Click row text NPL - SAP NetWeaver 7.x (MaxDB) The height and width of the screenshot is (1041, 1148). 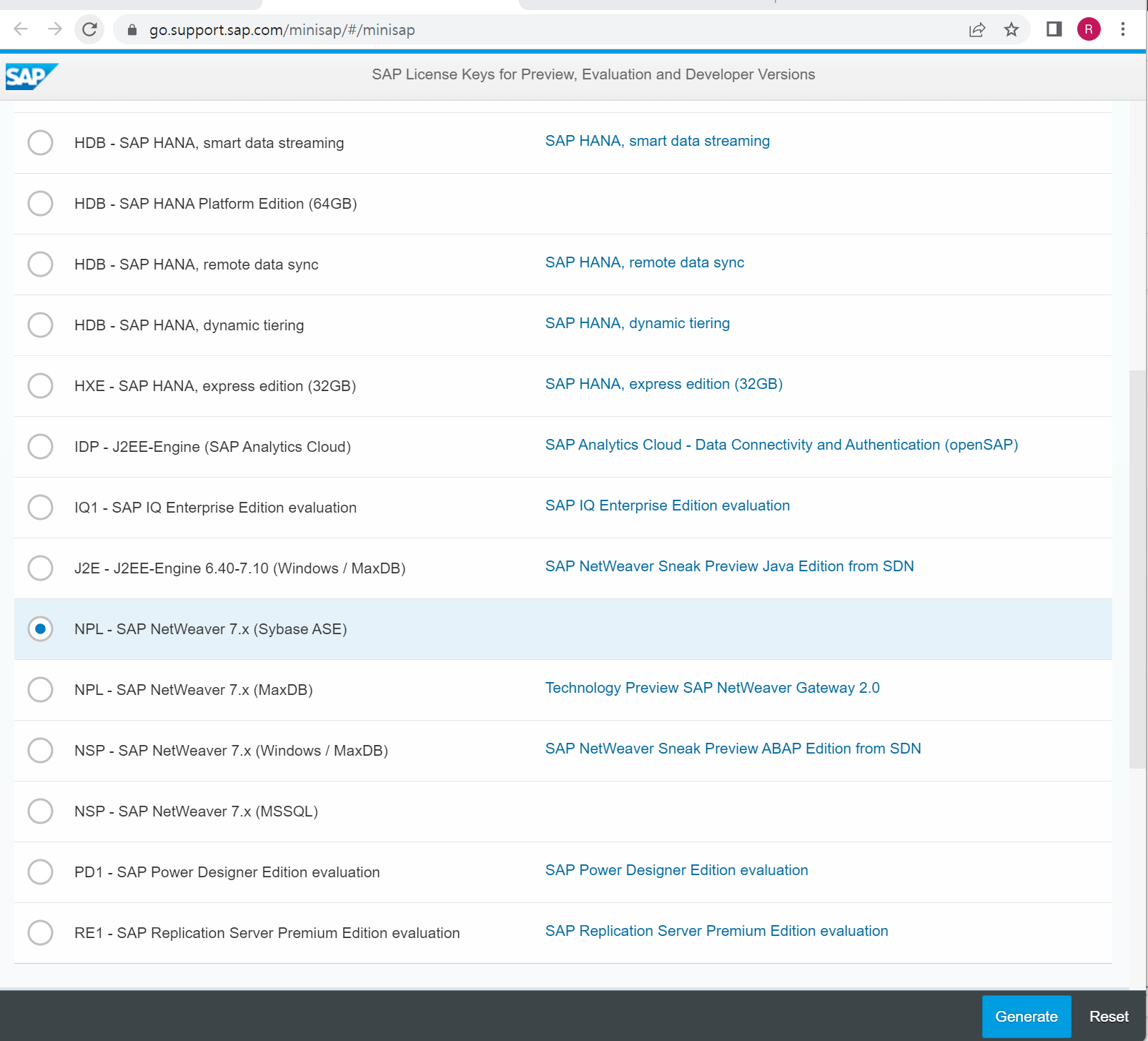[x=193, y=690]
